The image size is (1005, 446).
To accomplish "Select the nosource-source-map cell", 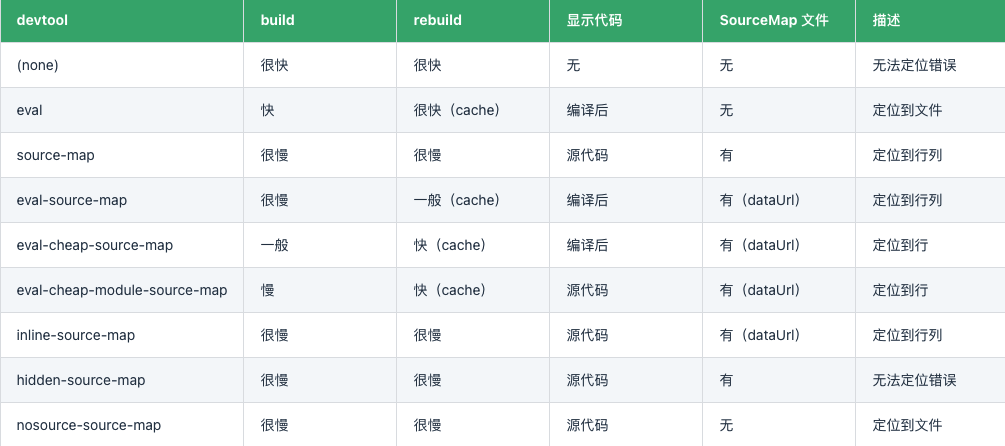I will 88,425.
